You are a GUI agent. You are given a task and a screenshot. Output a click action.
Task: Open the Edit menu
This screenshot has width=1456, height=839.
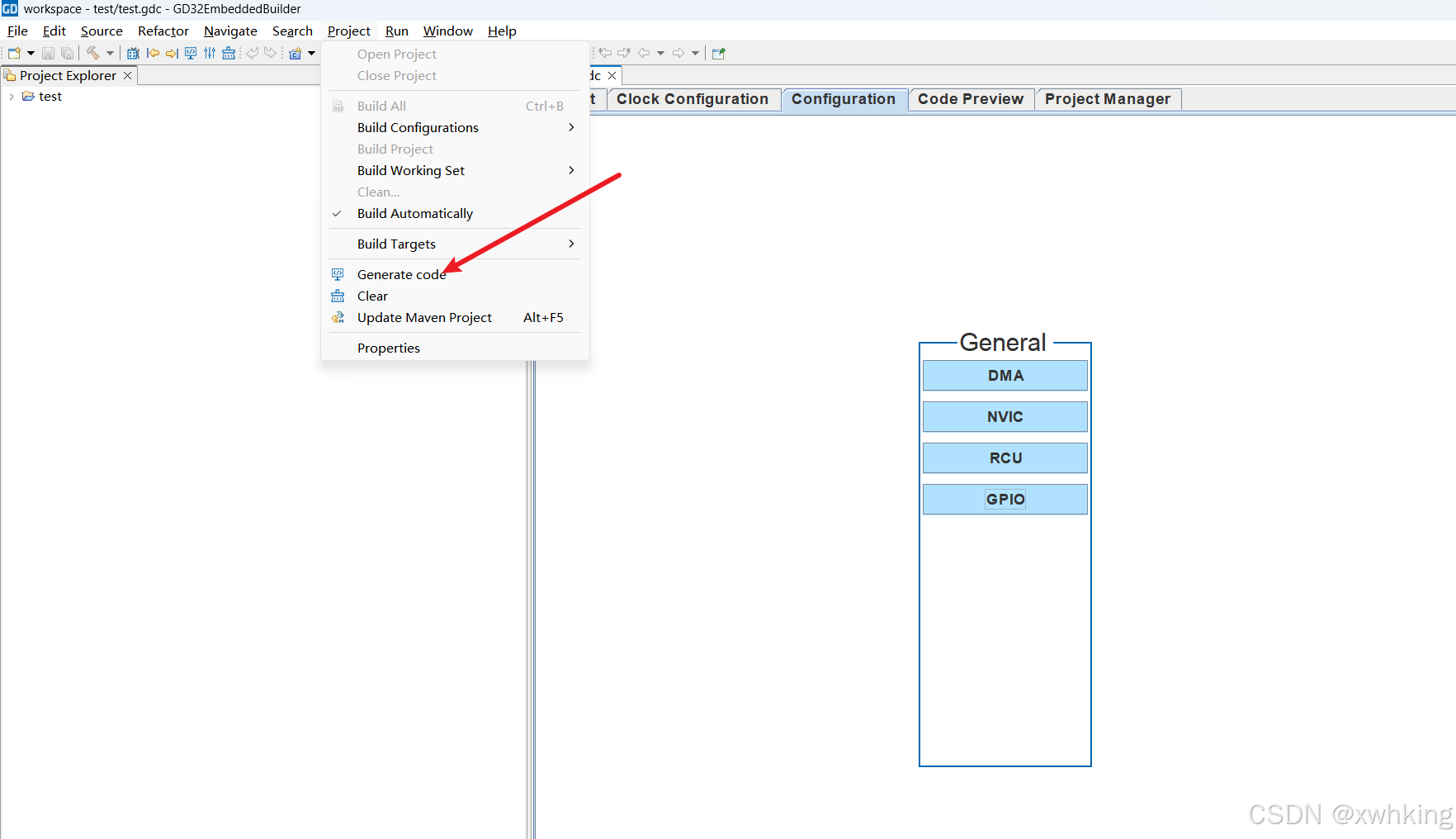[54, 31]
